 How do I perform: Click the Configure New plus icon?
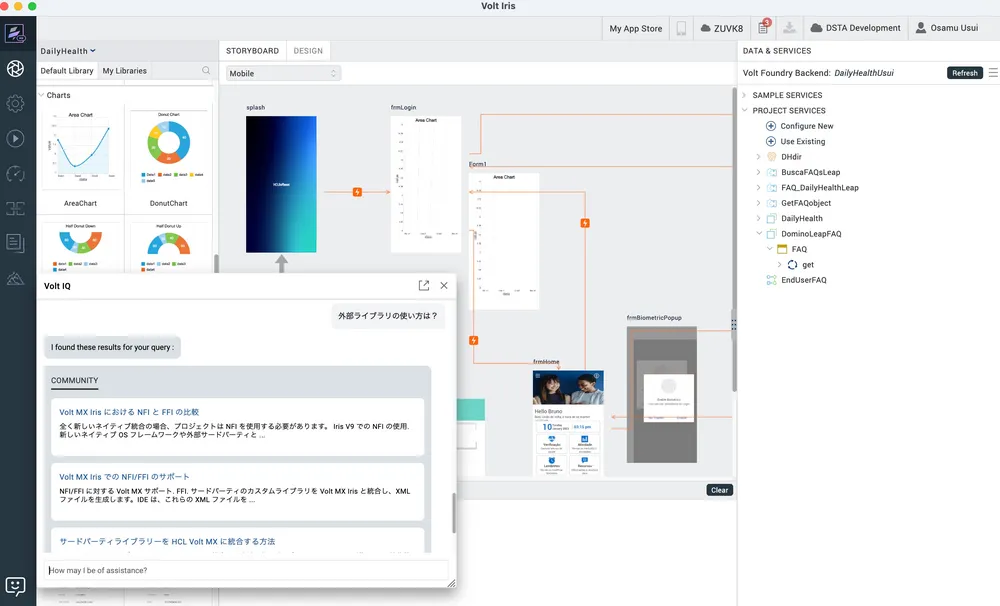771,126
